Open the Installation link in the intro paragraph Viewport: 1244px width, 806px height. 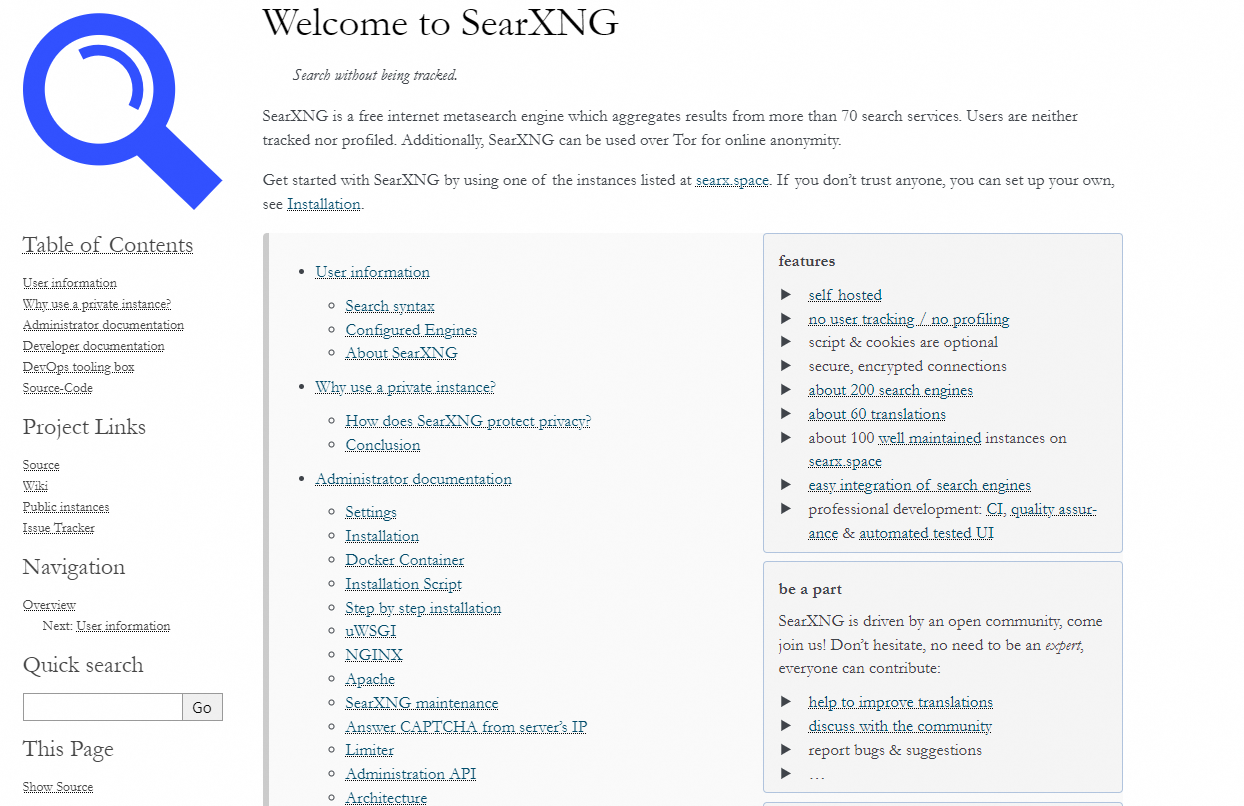[323, 203]
